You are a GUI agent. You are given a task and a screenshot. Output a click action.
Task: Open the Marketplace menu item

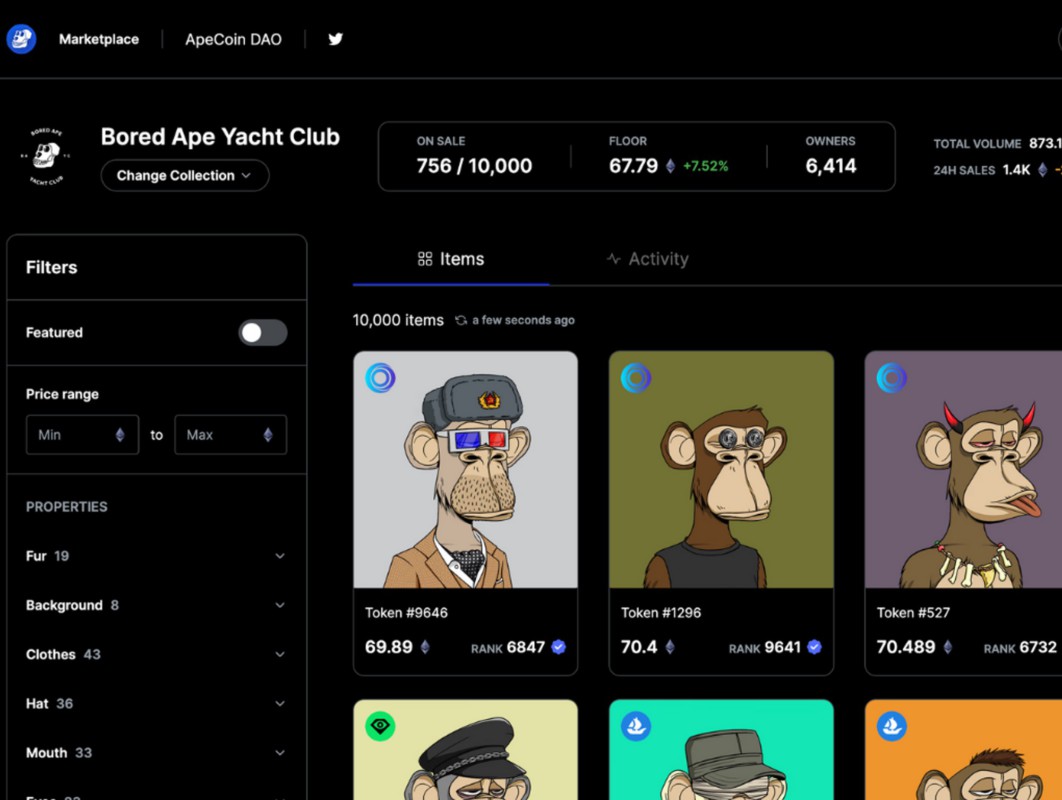point(99,39)
